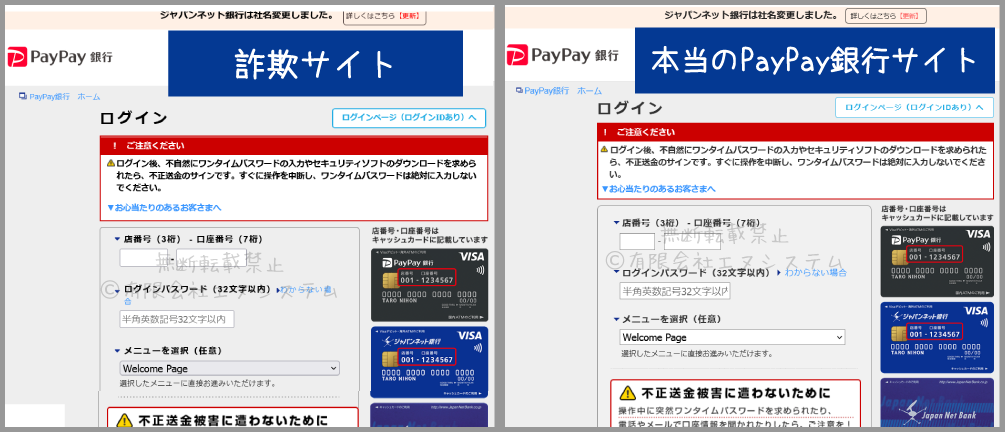The height and width of the screenshot is (432, 1005).
Task: Click warning triangle icon in left ご注意ください box
Action: 111,163
